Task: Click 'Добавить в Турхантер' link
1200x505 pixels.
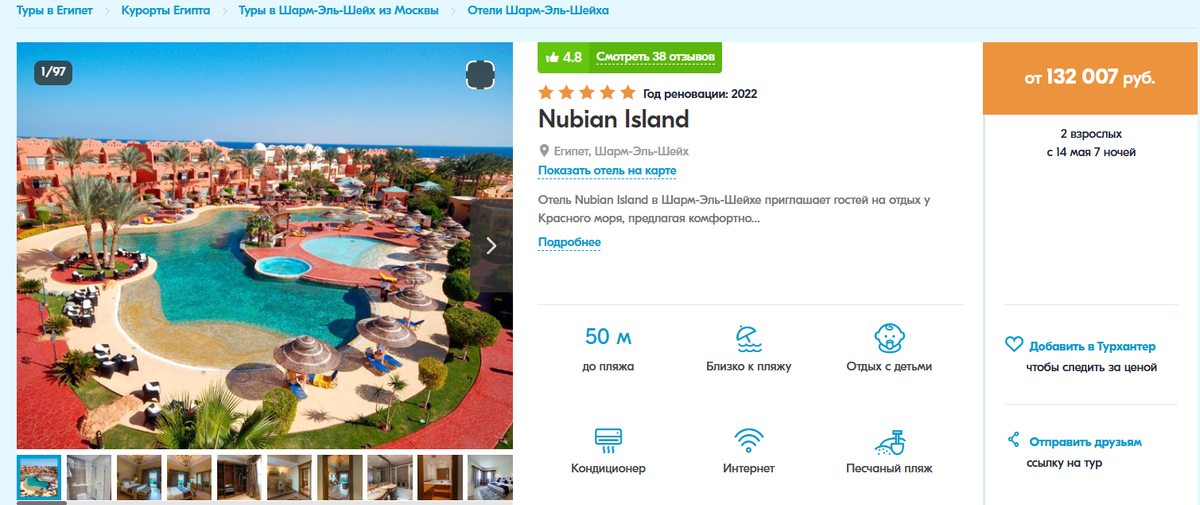Action: [x=1092, y=346]
